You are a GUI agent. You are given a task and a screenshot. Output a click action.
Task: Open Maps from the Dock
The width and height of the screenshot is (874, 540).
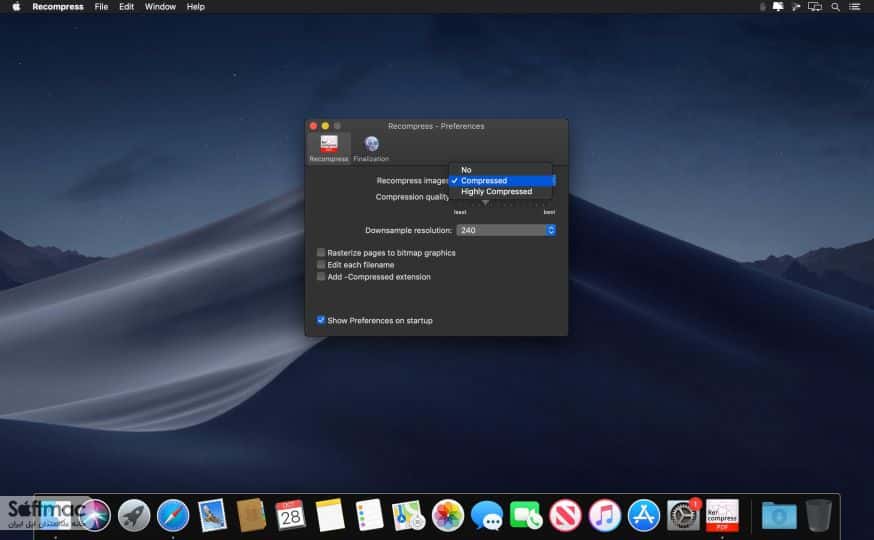click(409, 515)
